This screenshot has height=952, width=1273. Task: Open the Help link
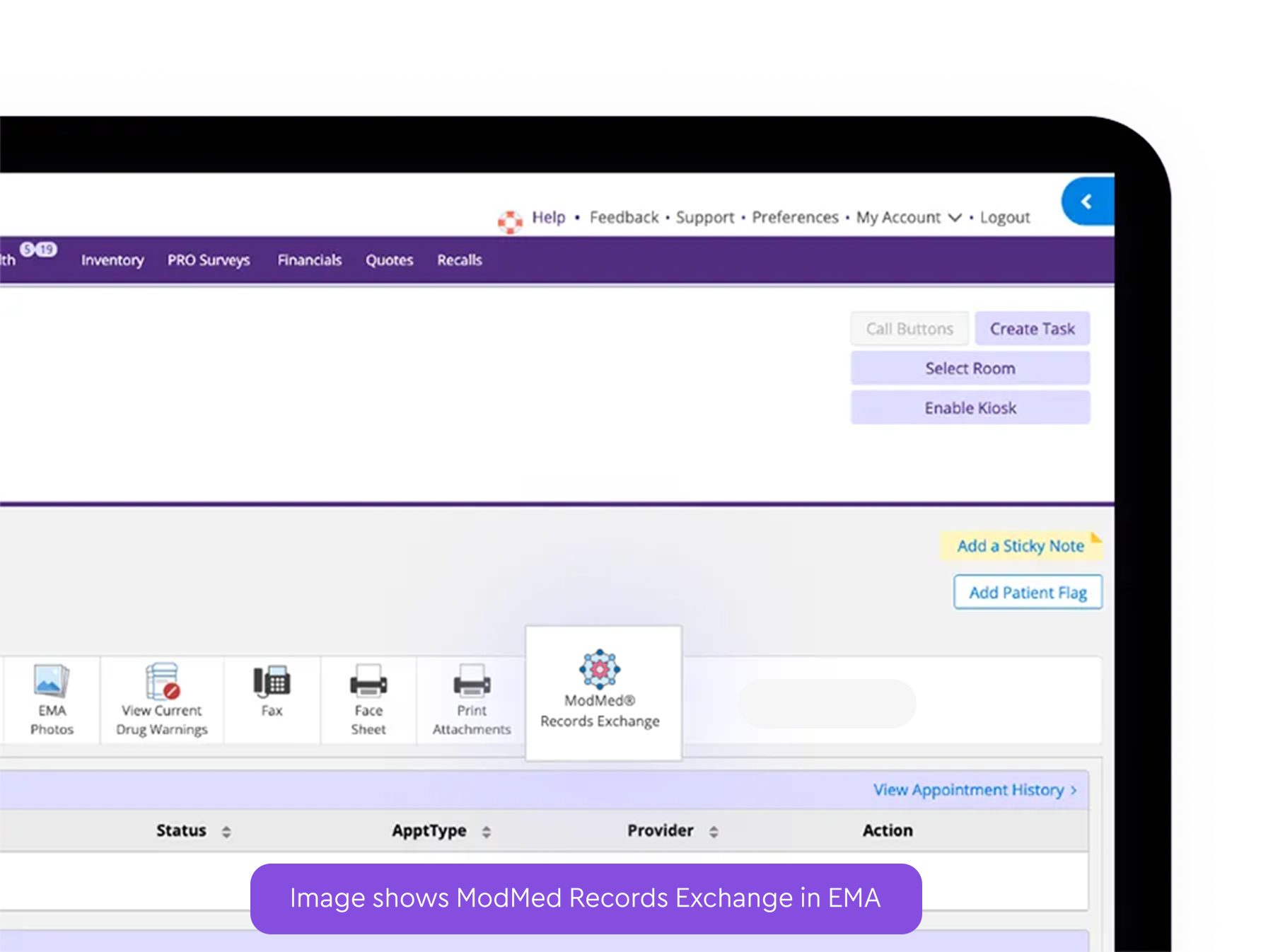click(x=548, y=217)
